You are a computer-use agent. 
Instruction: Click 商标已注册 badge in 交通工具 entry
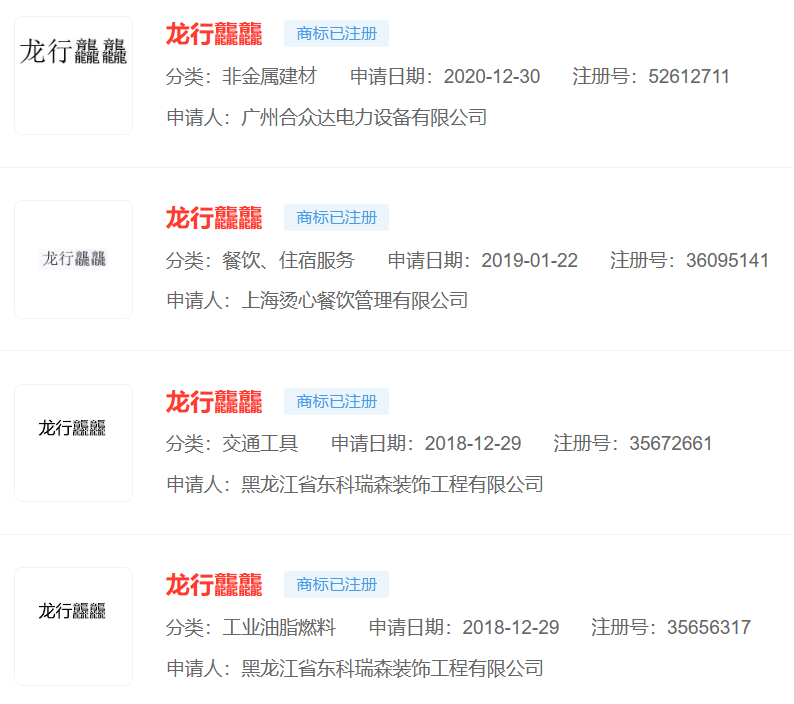pyautogui.click(x=336, y=401)
